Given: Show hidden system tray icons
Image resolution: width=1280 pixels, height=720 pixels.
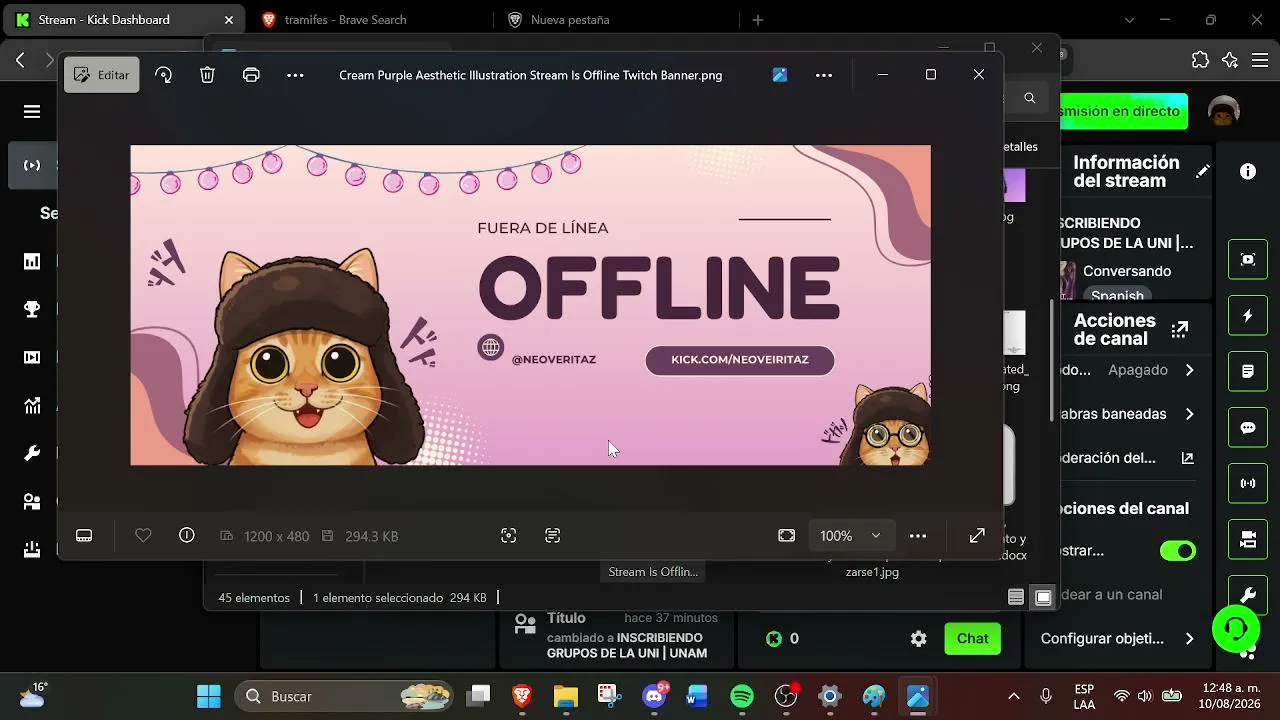Looking at the screenshot, I should [x=1014, y=696].
